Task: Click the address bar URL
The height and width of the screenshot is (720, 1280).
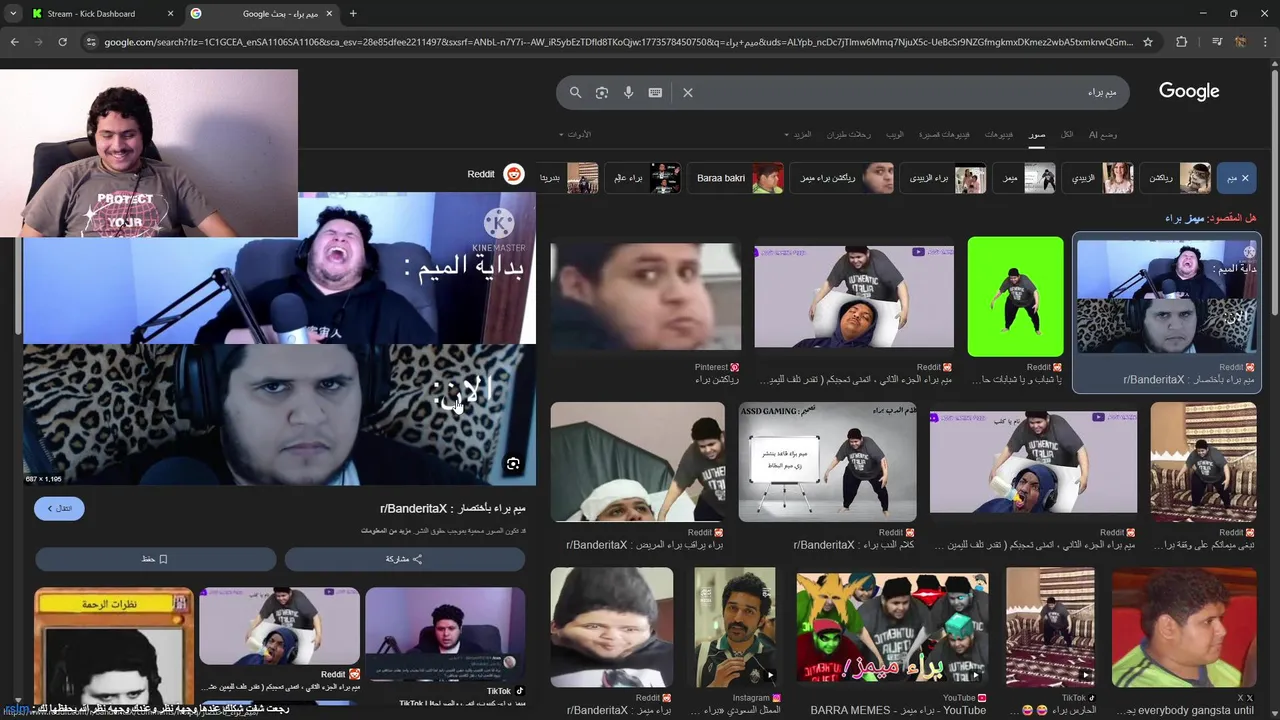Action: coord(618,42)
